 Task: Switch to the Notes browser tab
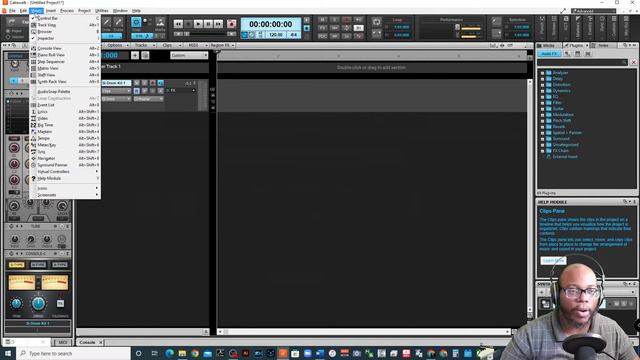point(603,45)
